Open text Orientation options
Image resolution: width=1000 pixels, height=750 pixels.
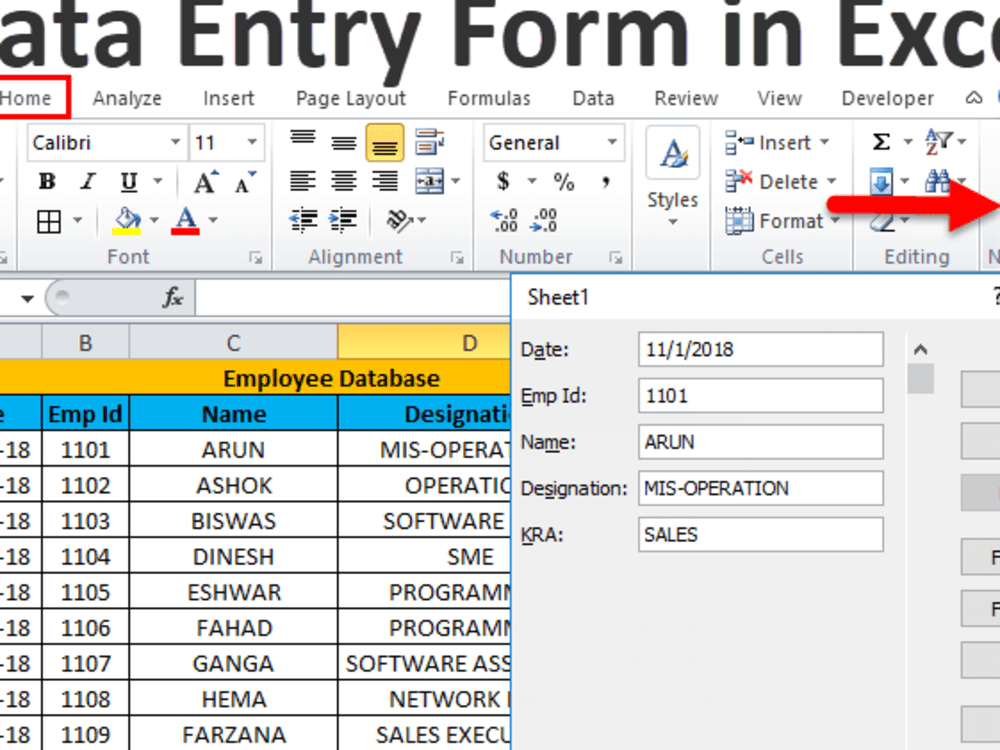pyautogui.click(x=401, y=221)
